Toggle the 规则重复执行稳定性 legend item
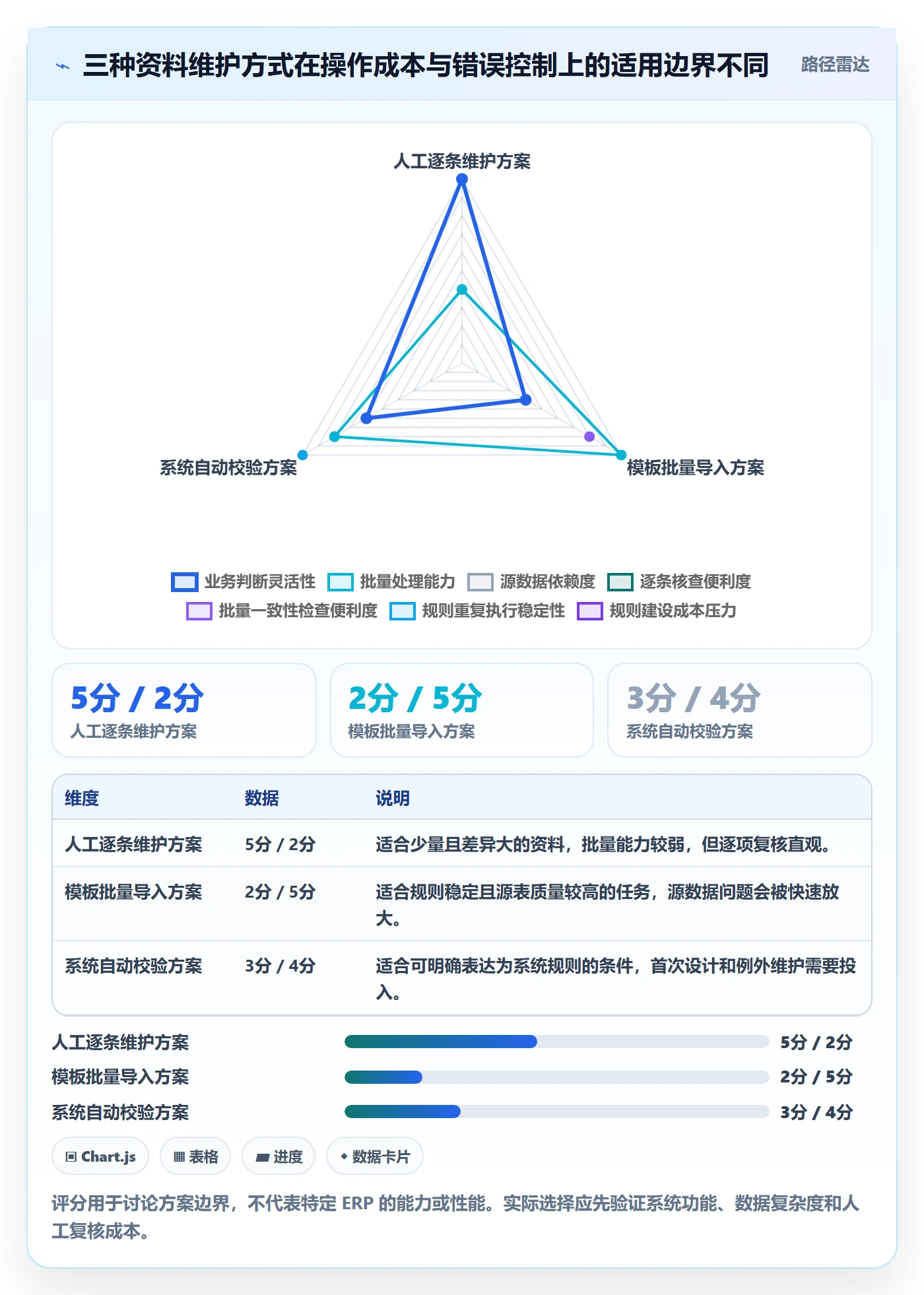This screenshot has width=924, height=1295. point(477,611)
